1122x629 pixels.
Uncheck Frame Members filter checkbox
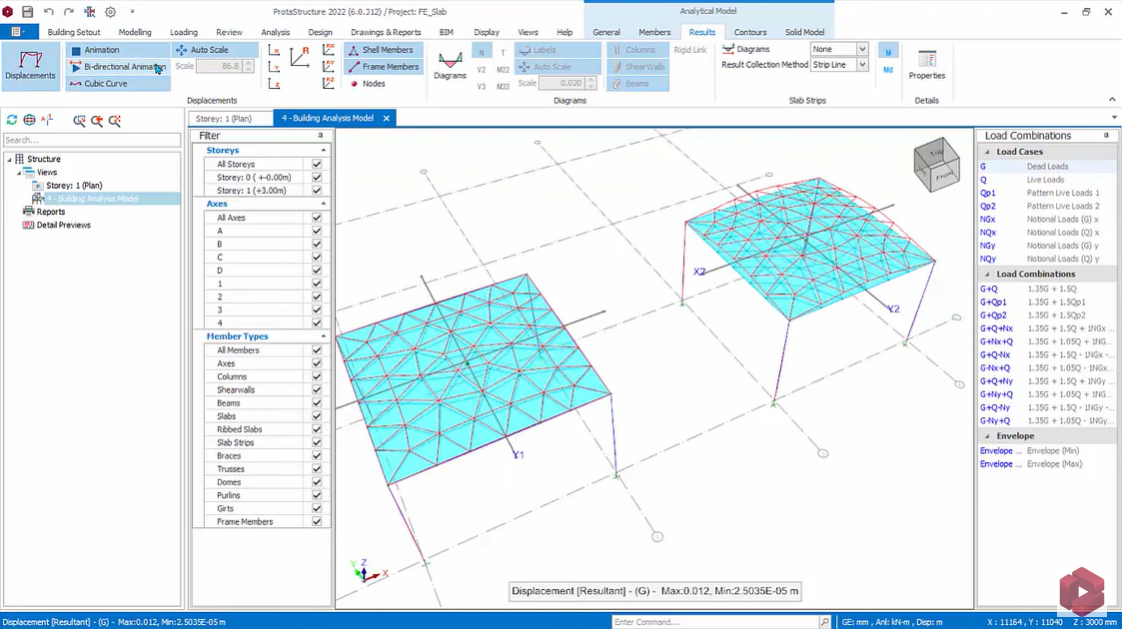pyautogui.click(x=316, y=522)
